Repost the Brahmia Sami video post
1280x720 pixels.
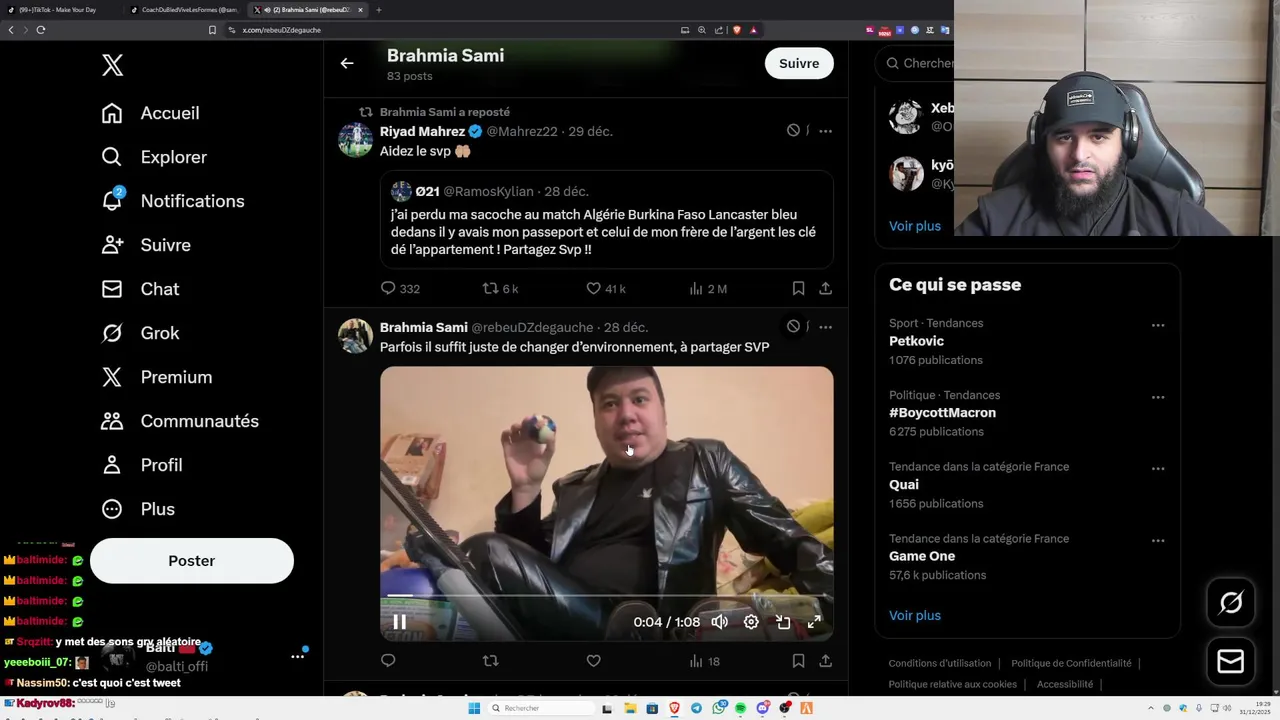point(490,660)
